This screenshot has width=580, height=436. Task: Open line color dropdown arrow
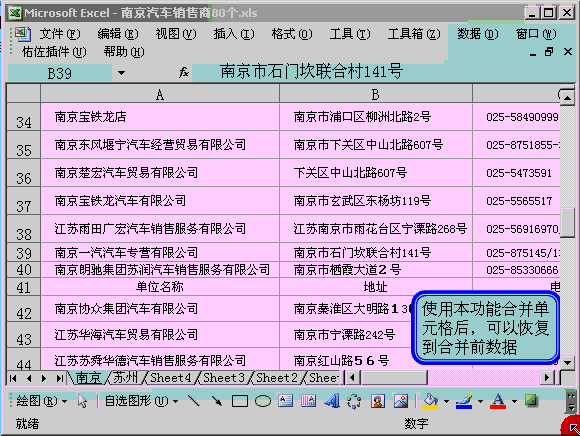point(480,401)
